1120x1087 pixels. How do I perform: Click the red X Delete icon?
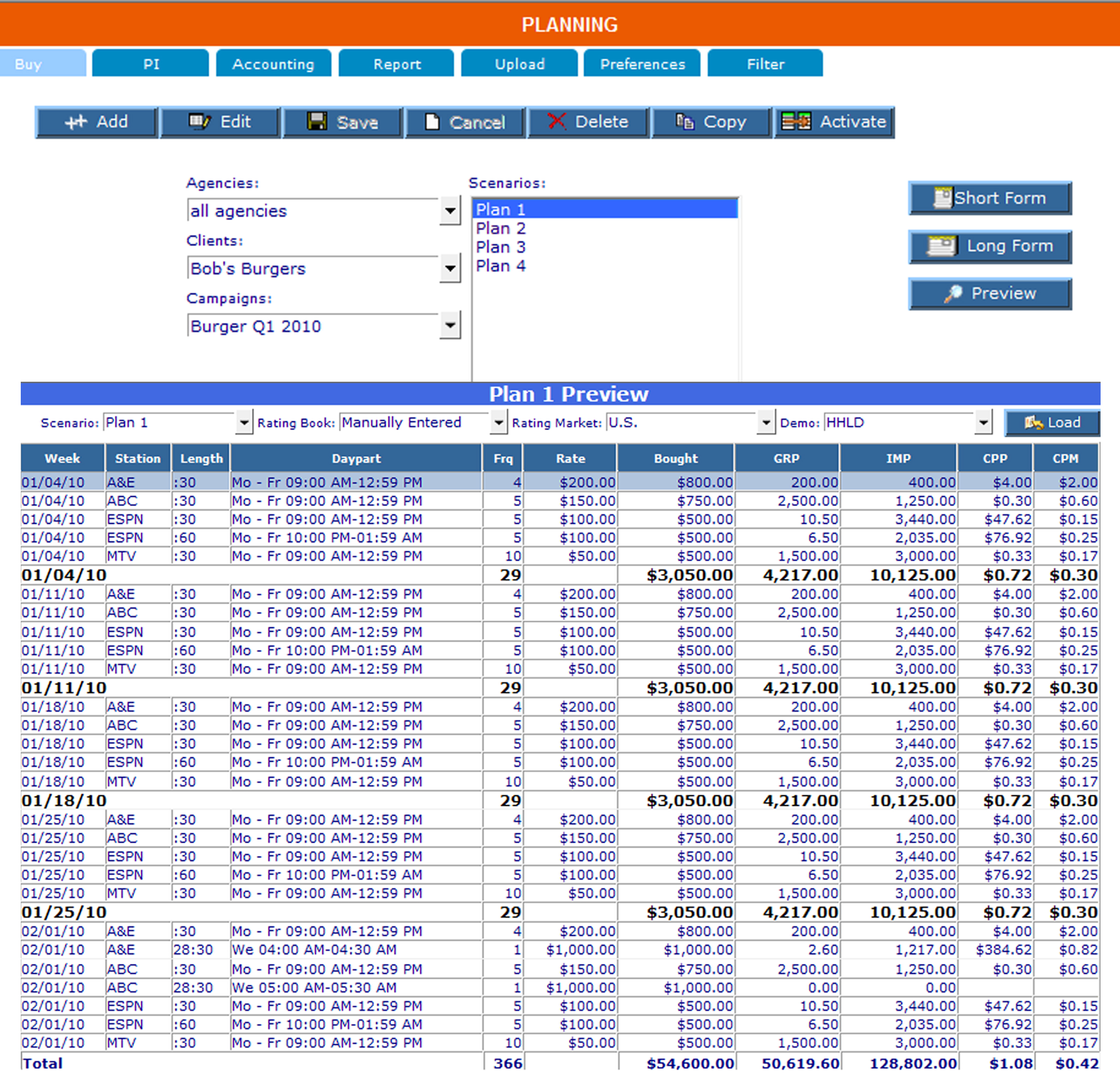(557, 121)
